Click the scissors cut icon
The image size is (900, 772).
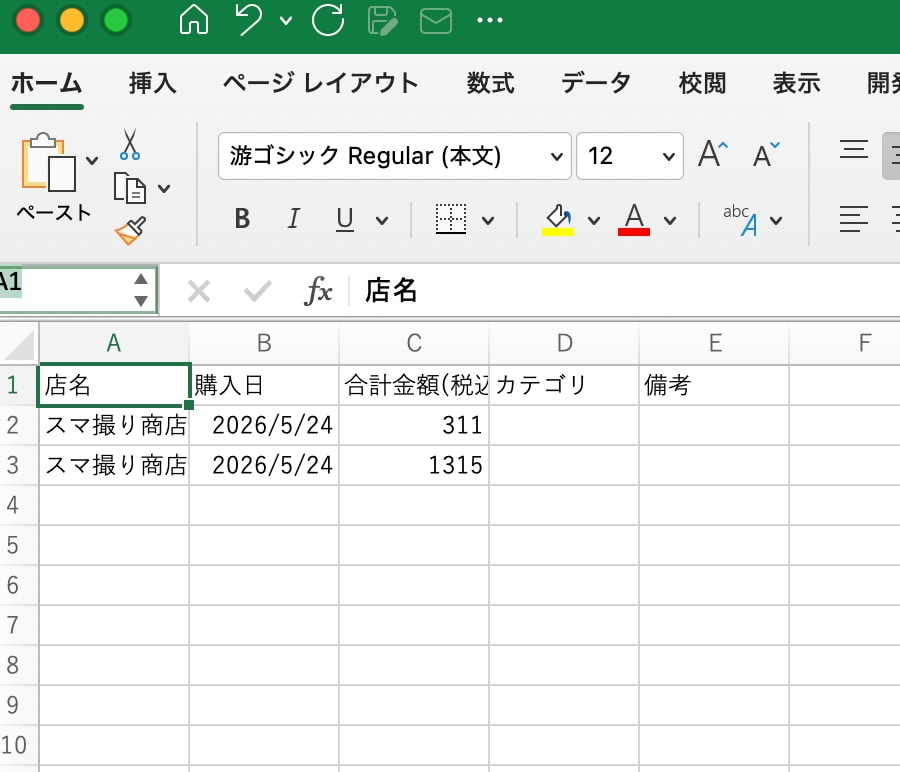click(130, 144)
